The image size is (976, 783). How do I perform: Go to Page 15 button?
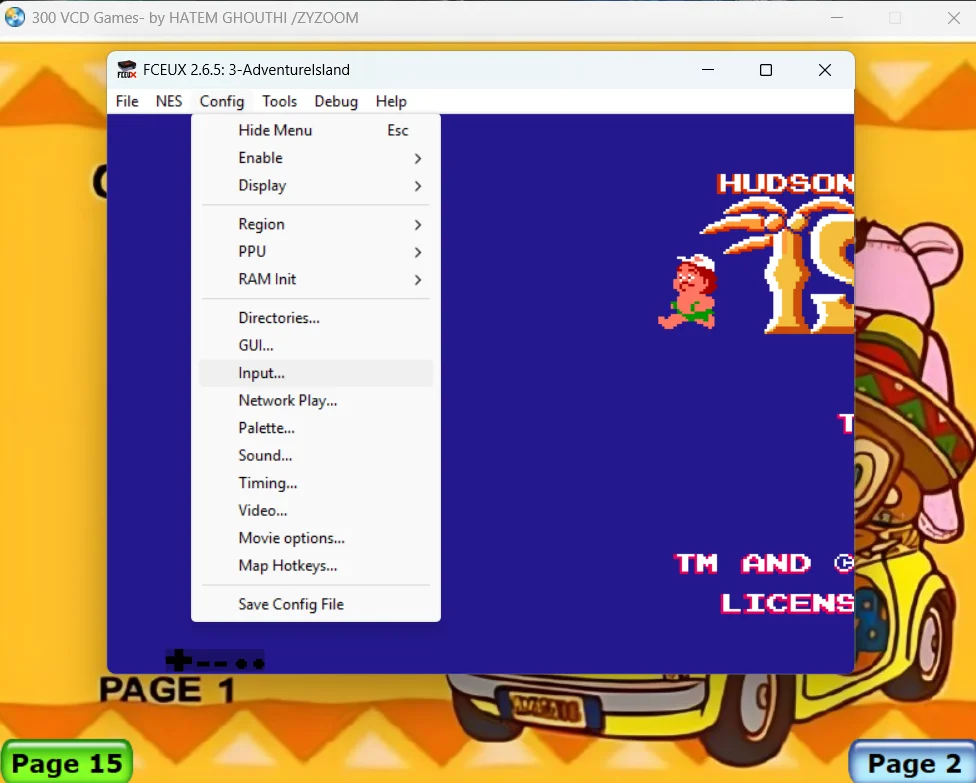[x=67, y=762]
